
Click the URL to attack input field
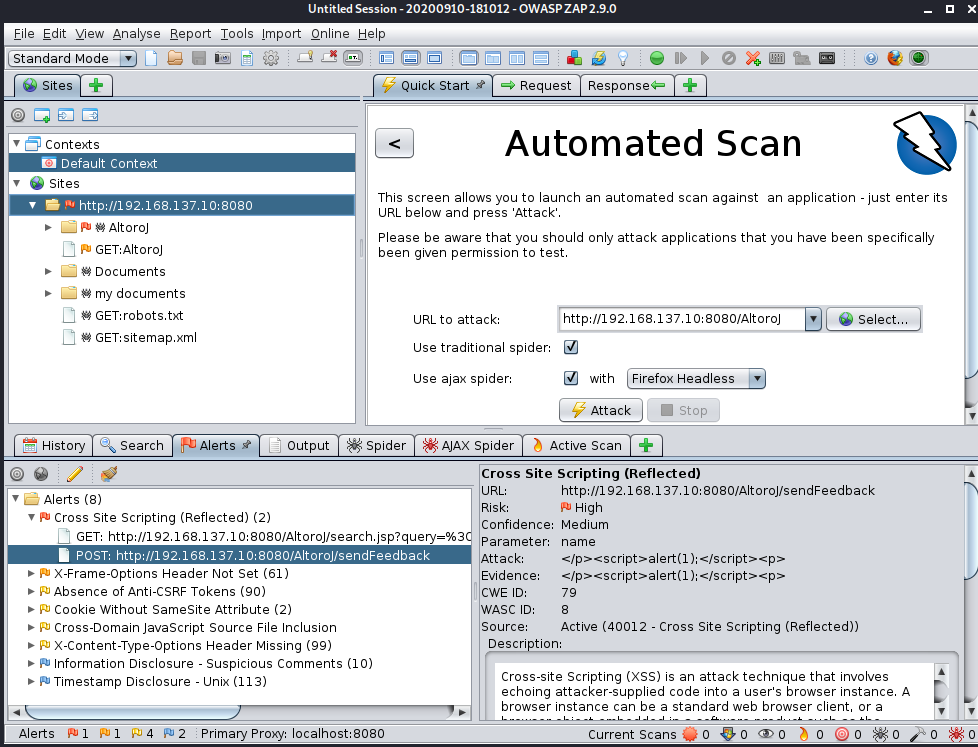coord(682,319)
